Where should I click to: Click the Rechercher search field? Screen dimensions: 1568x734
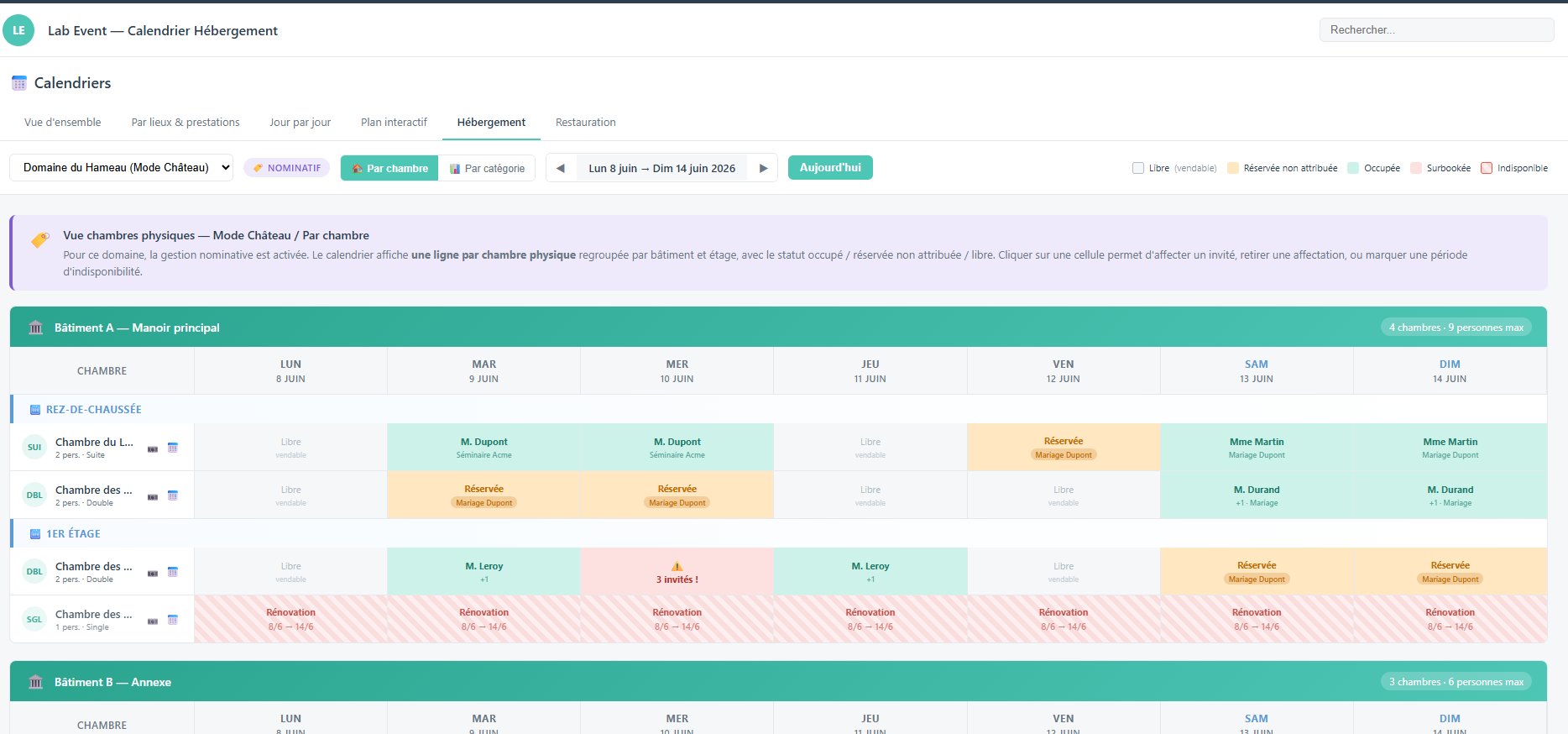tap(1436, 30)
